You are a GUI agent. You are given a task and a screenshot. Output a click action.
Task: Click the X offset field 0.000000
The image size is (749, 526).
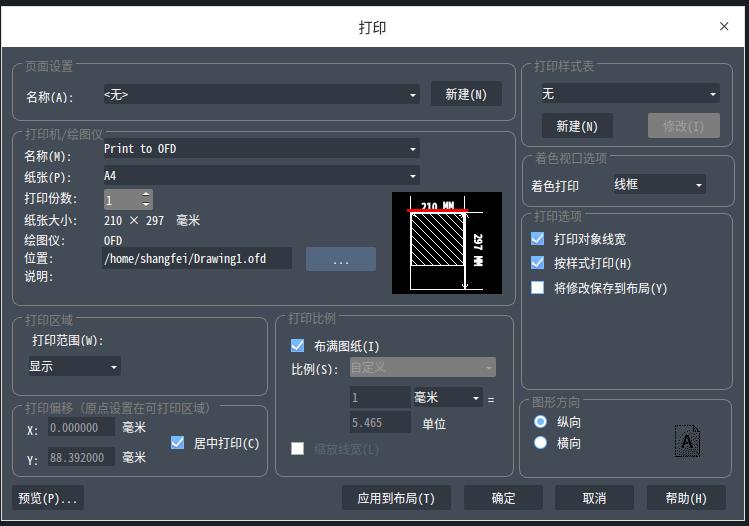(x=81, y=428)
